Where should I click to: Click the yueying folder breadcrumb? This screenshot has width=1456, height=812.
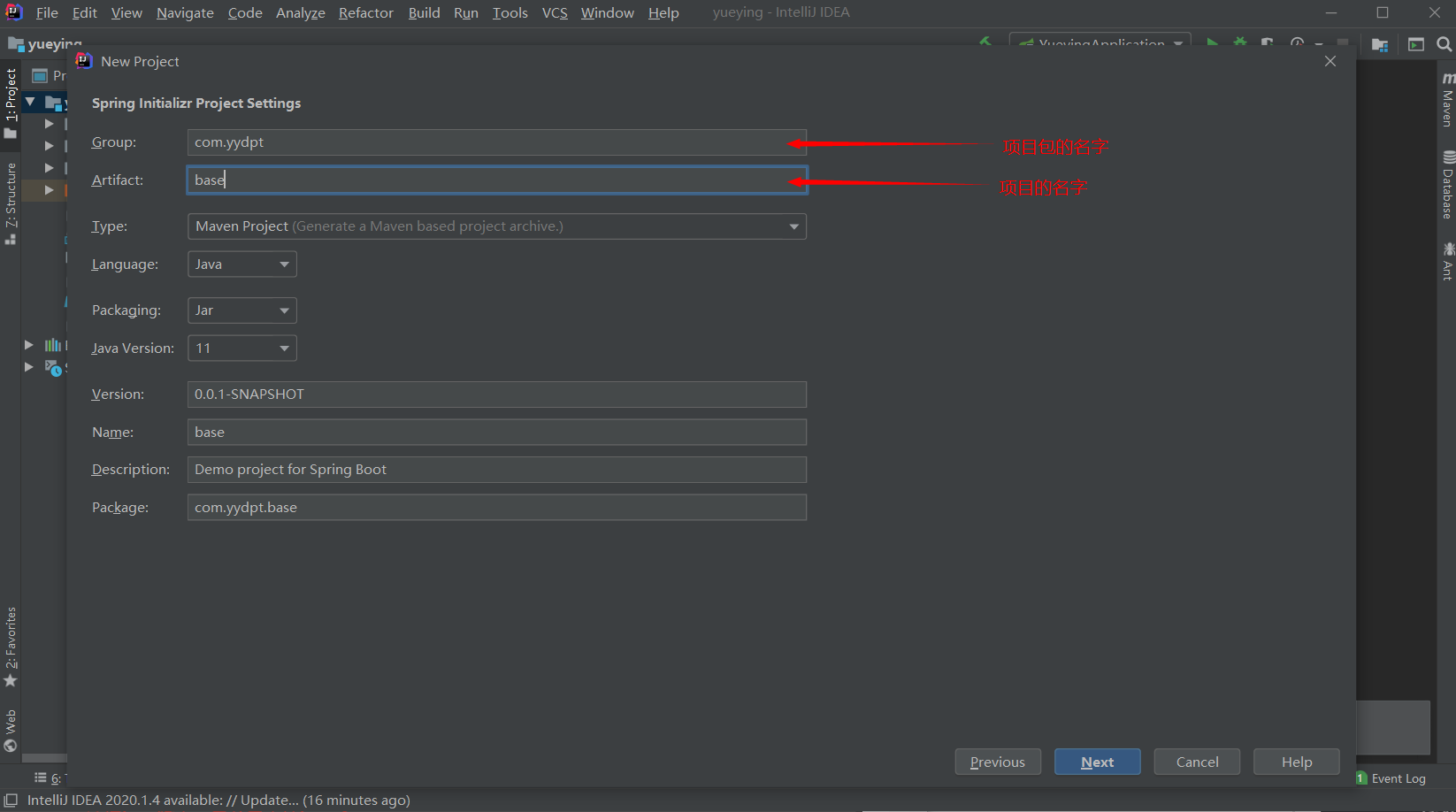[x=45, y=43]
